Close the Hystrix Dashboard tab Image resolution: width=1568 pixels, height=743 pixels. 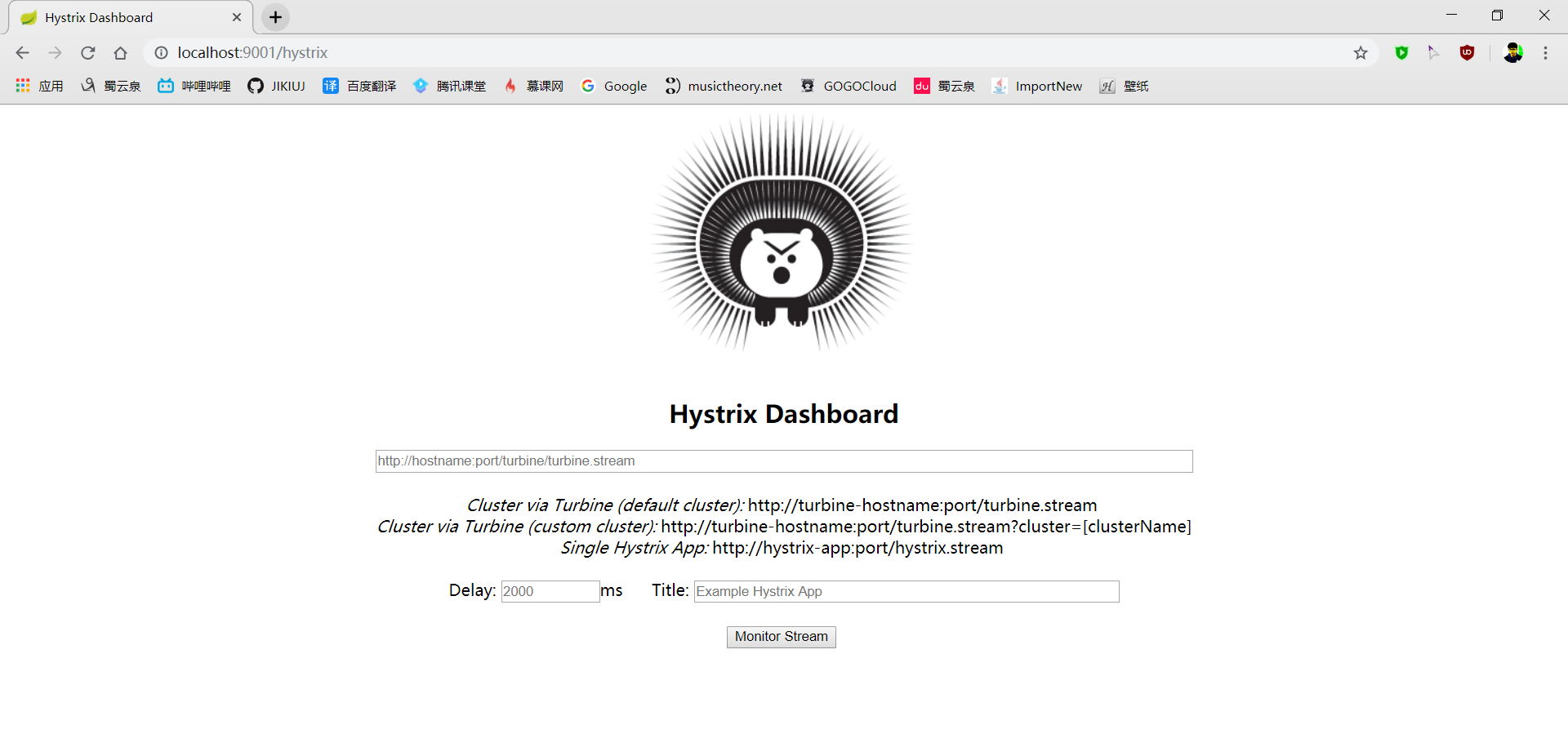point(237,17)
